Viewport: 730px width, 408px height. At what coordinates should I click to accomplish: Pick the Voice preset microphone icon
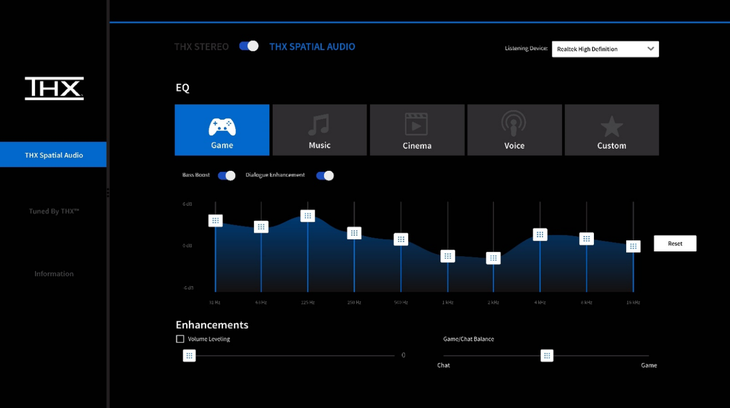[x=514, y=124]
